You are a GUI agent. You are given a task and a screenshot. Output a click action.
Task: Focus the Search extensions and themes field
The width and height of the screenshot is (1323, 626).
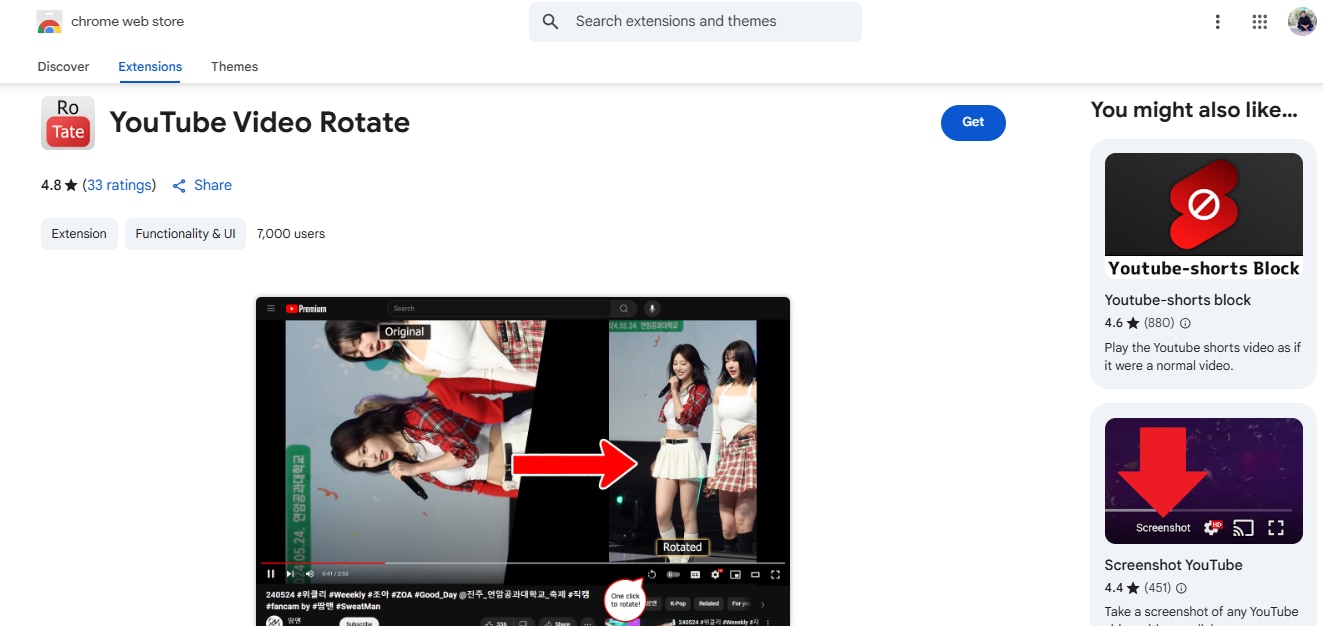pos(695,21)
